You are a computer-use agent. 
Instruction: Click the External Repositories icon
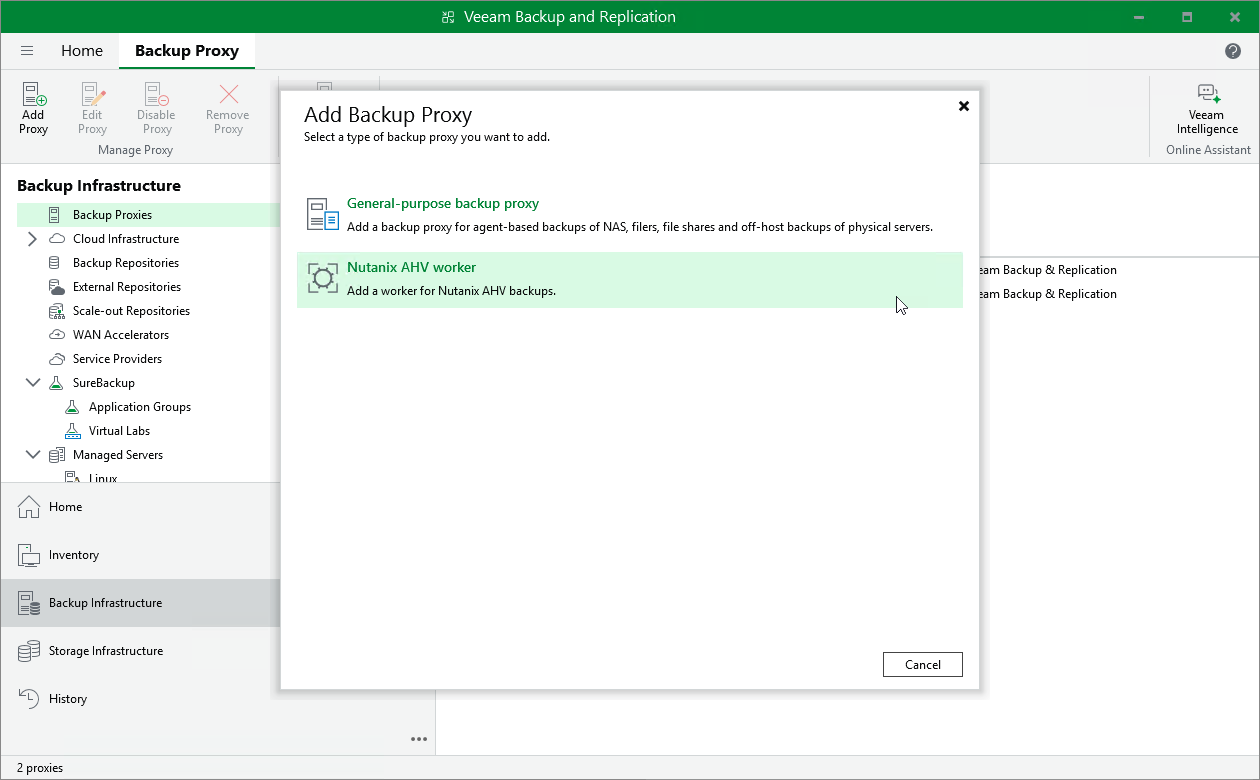[56, 287]
